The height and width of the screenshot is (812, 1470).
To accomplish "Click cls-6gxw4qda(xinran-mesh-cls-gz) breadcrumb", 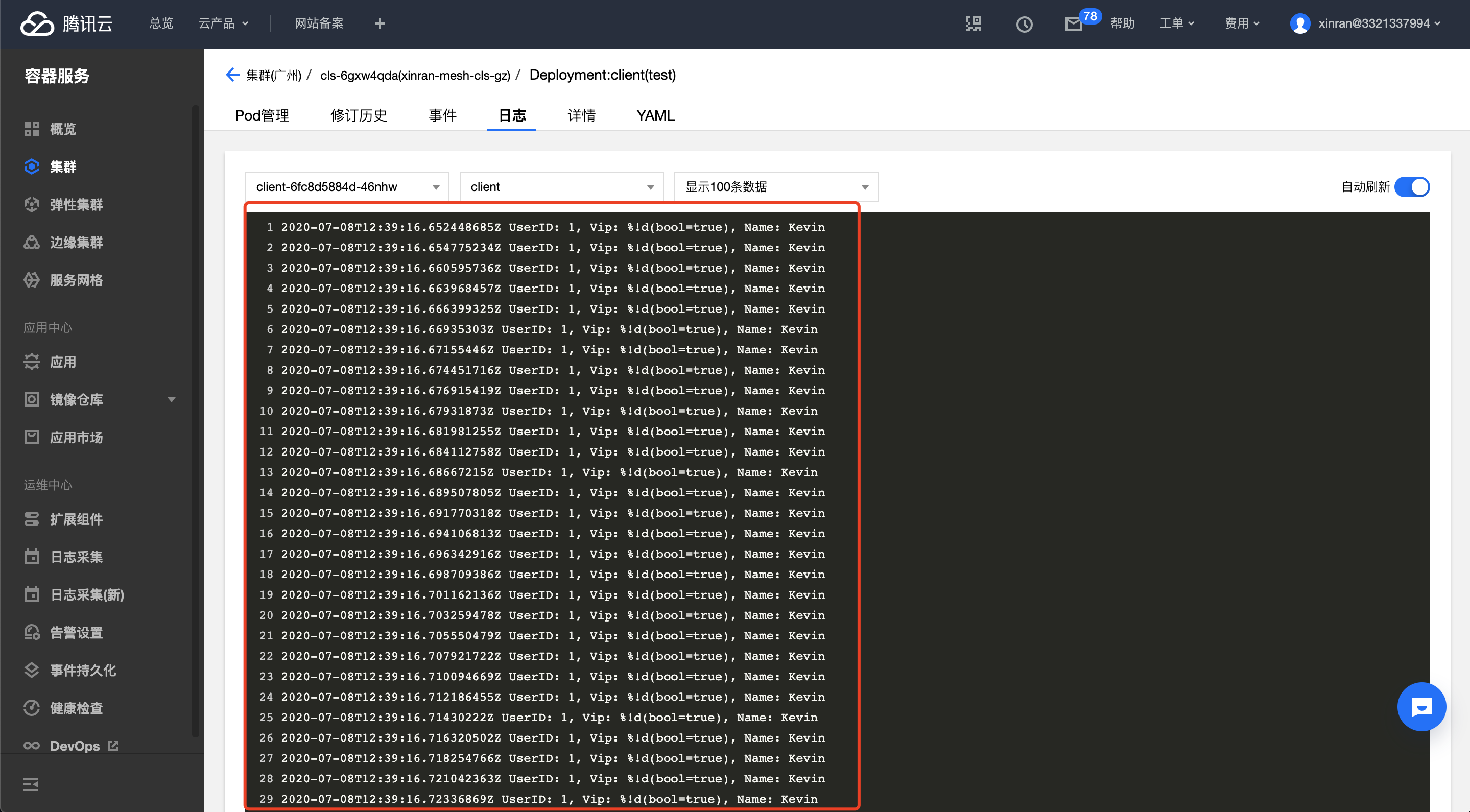I will [x=415, y=75].
